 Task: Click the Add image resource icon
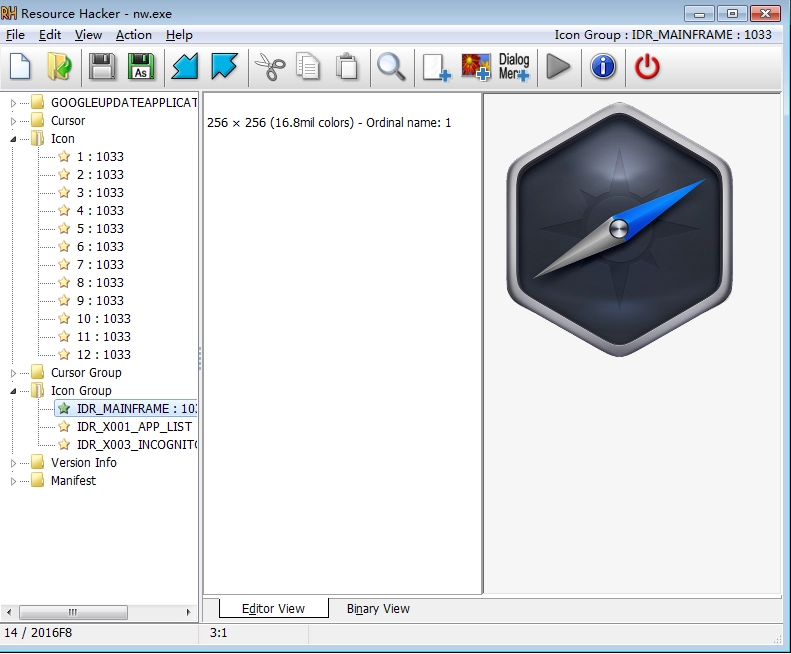475,67
